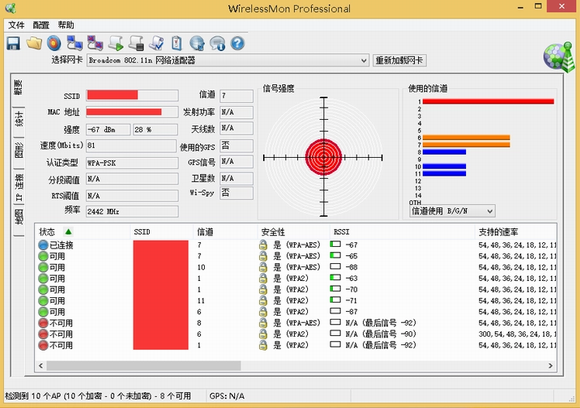Stop logging with the black square scroll icon
This screenshot has width=580, height=408.
(x=136, y=43)
